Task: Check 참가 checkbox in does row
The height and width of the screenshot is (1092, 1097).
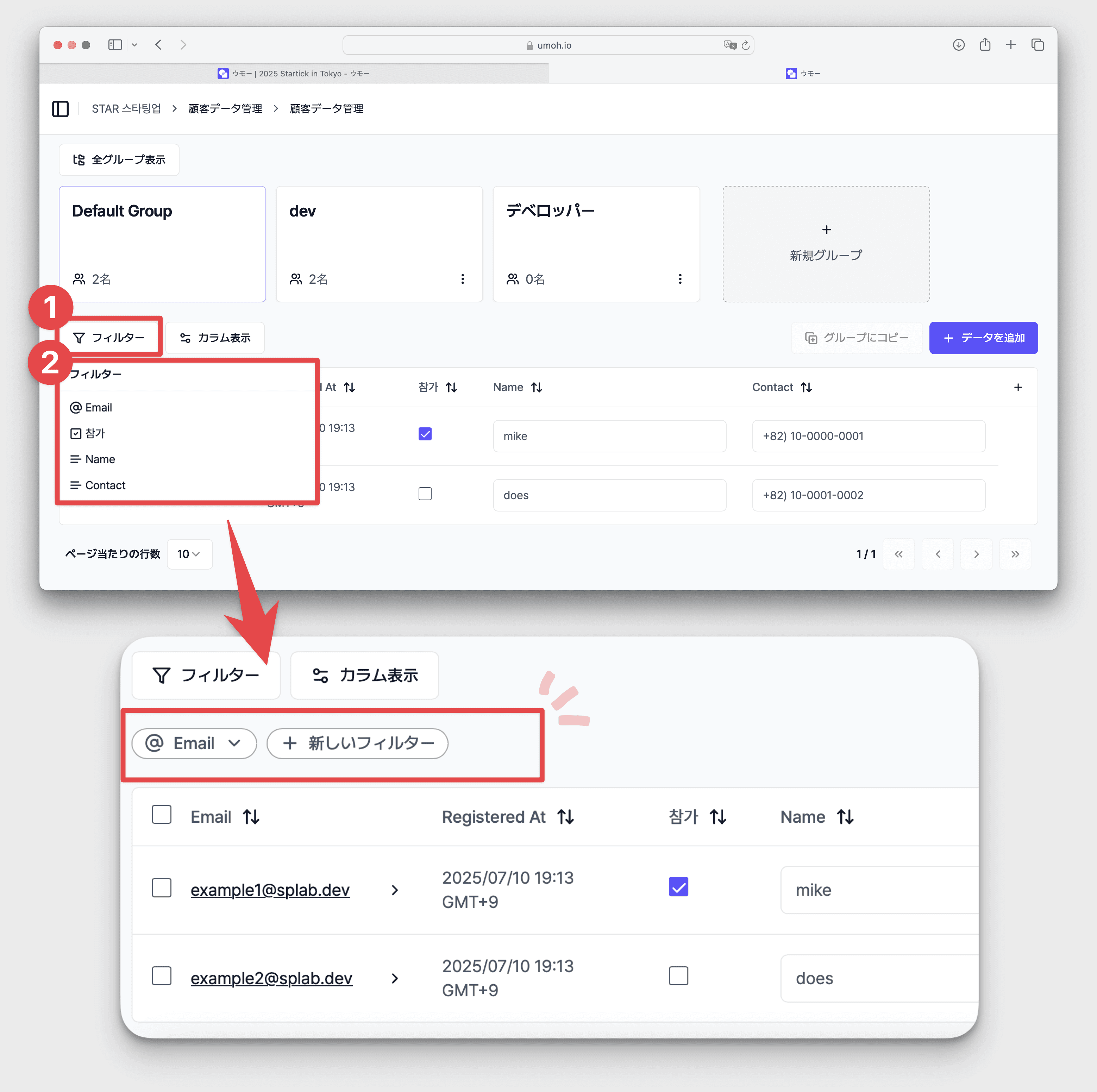Action: pos(425,494)
